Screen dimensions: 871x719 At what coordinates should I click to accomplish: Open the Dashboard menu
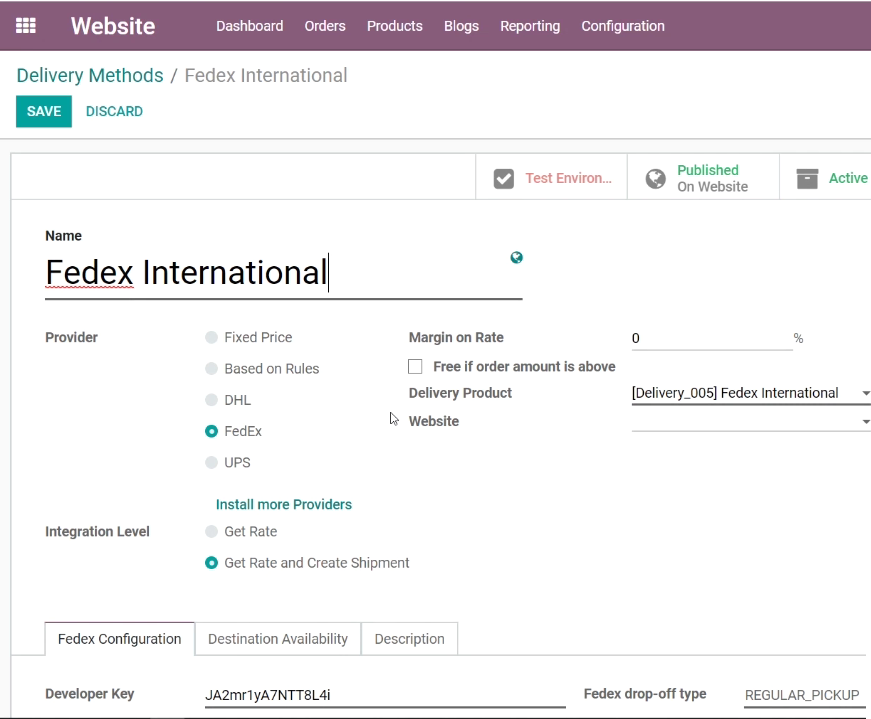249,26
